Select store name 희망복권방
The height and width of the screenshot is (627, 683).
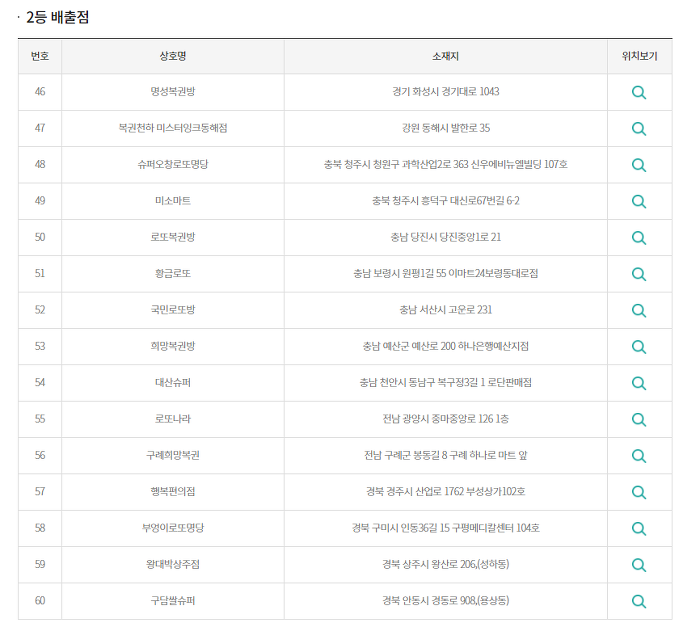(173, 346)
